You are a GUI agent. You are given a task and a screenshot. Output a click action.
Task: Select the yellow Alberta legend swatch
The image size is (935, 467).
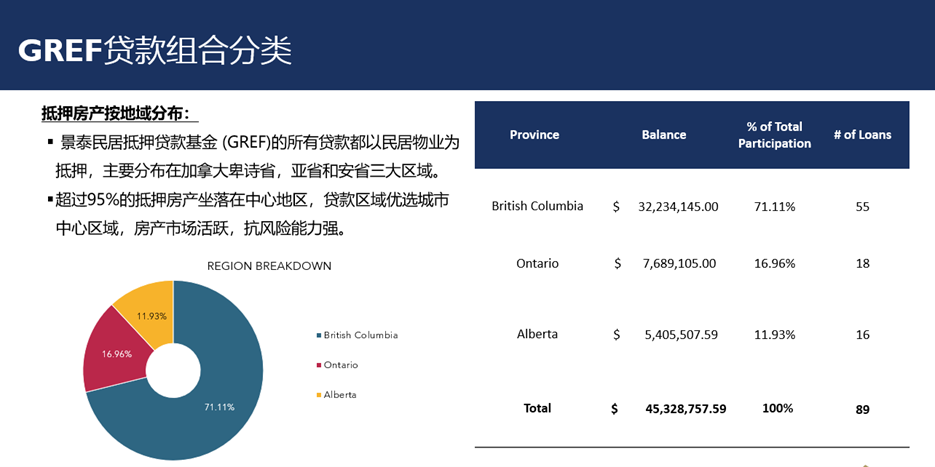pos(318,395)
